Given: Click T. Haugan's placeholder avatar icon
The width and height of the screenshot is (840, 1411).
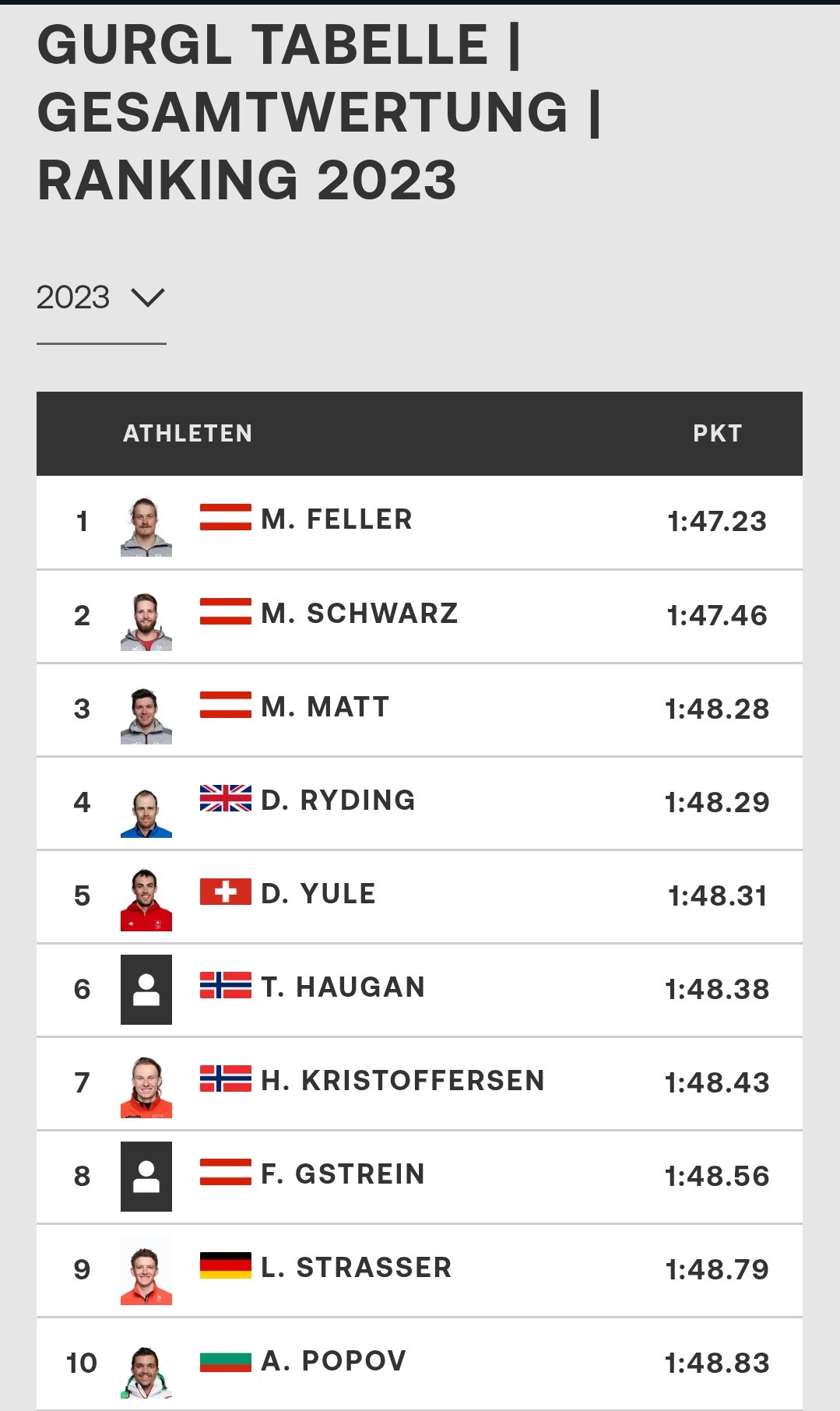Looking at the screenshot, I should 146,989.
